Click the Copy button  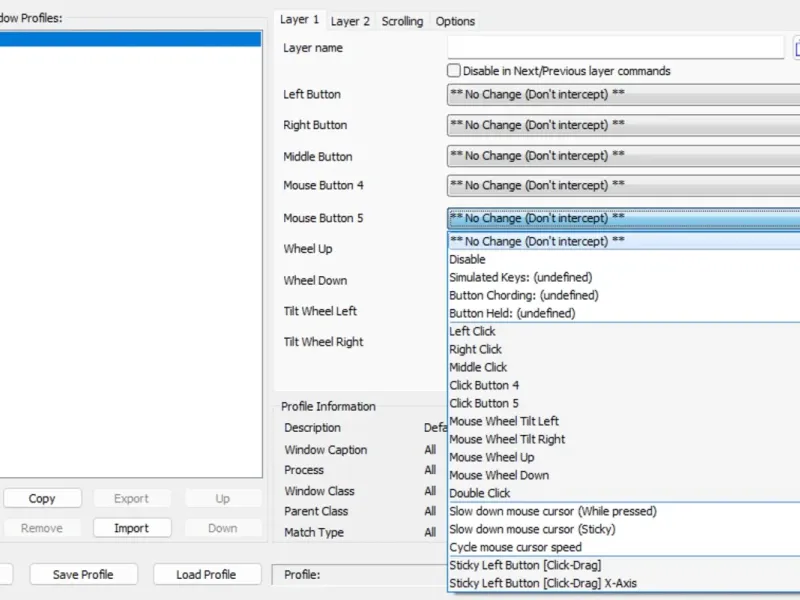[42, 498]
